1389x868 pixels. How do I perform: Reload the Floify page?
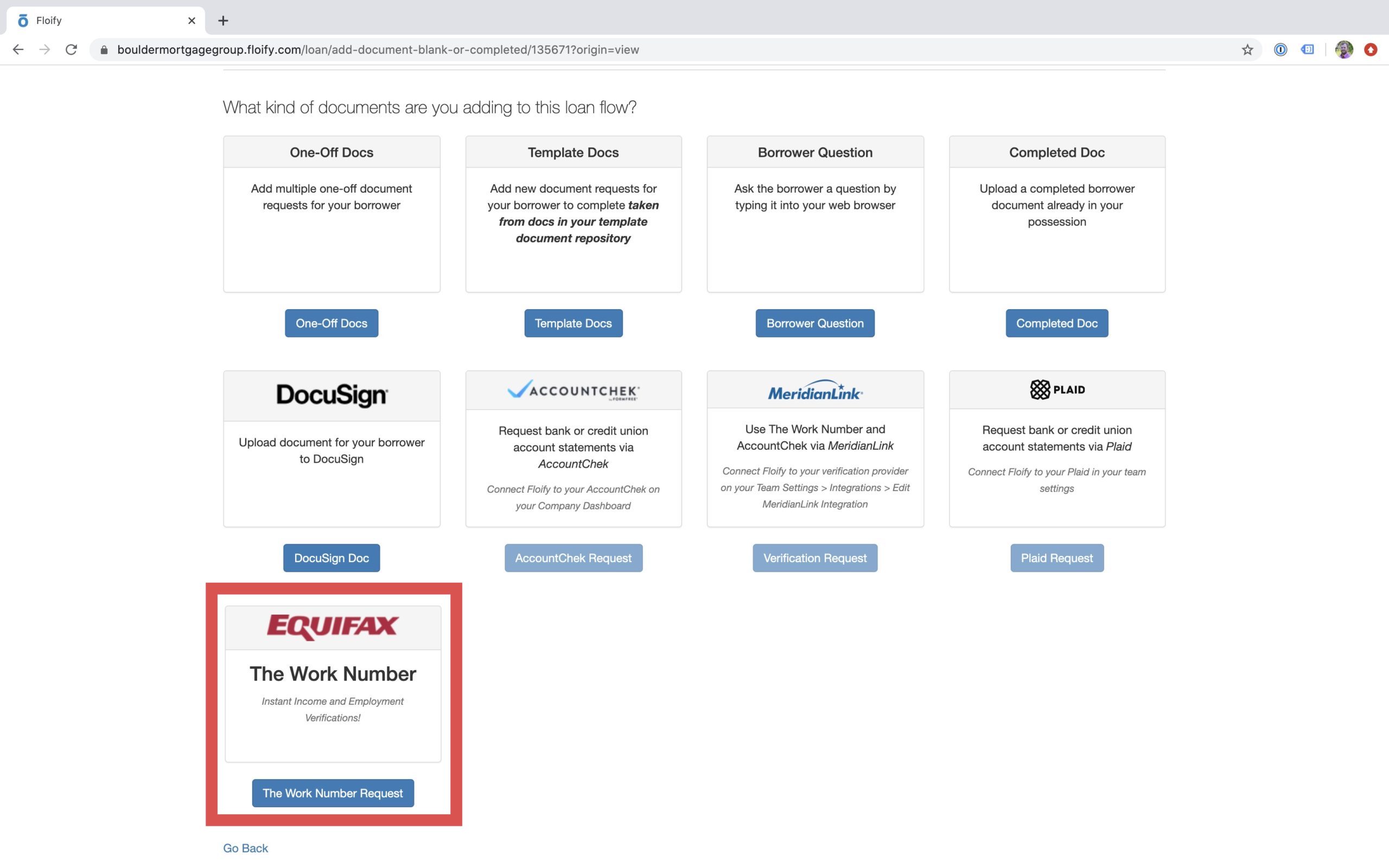tap(71, 50)
